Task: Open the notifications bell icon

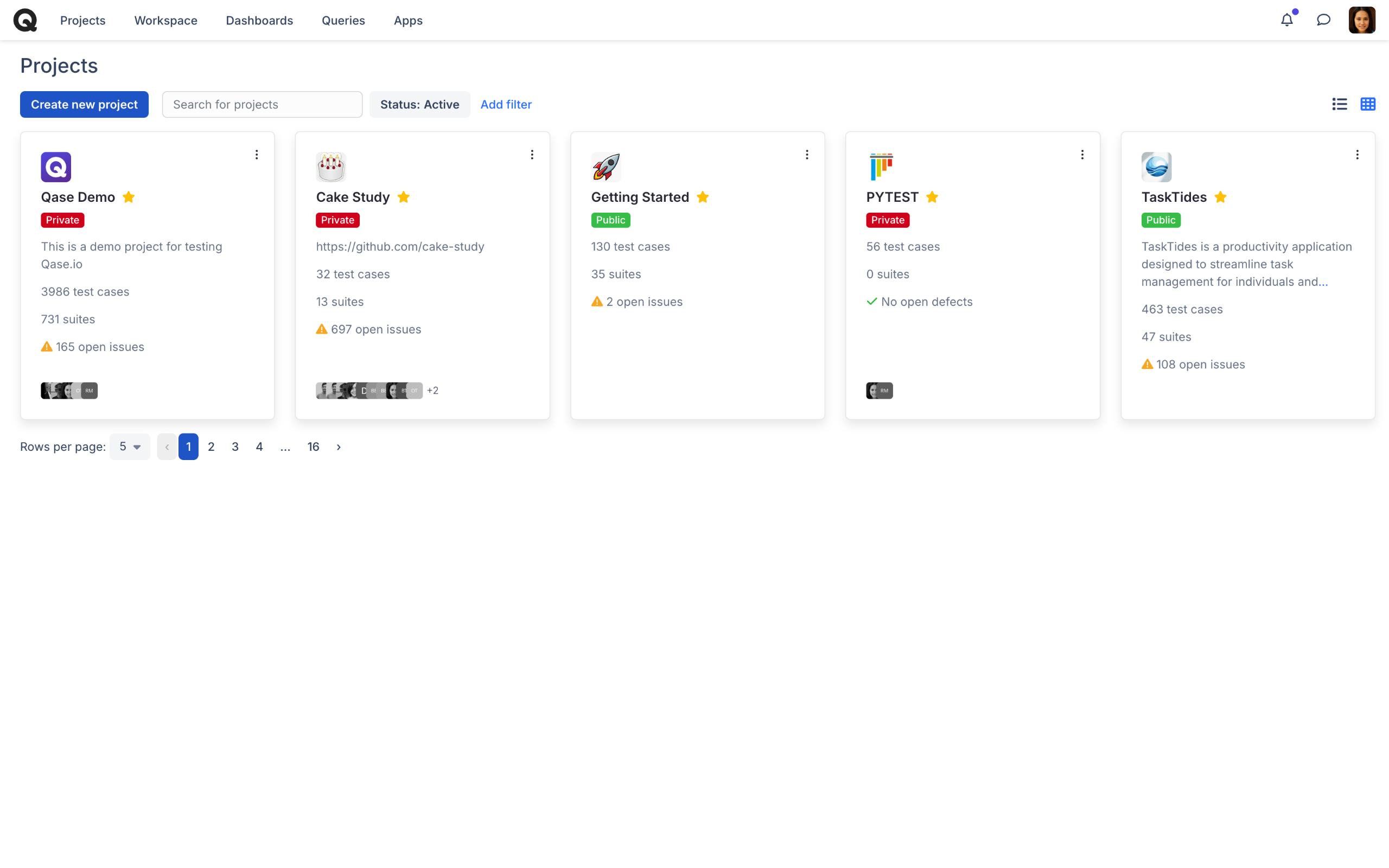Action: (1287, 20)
